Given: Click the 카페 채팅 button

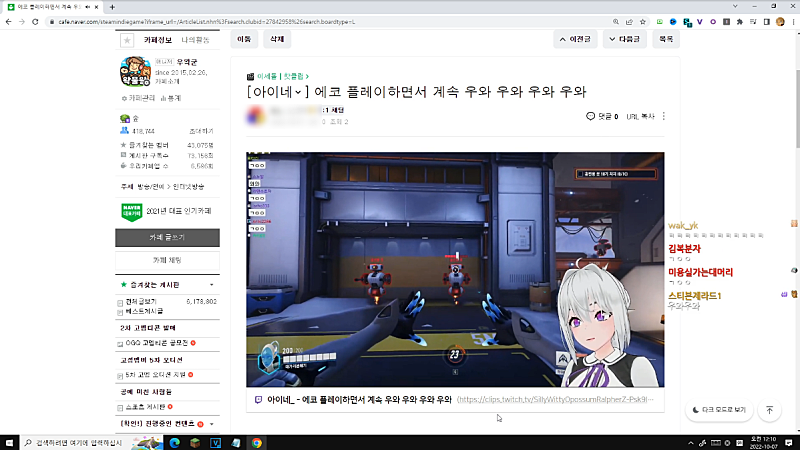Looking at the screenshot, I should pyautogui.click(x=167, y=260).
